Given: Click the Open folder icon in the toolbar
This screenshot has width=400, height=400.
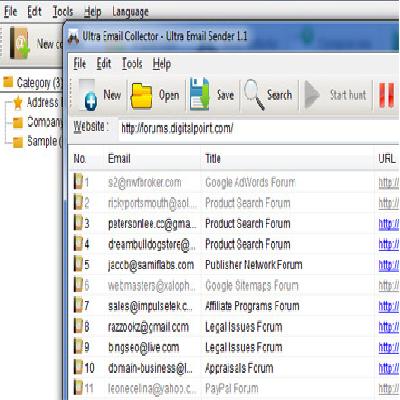Looking at the screenshot, I should 141,96.
